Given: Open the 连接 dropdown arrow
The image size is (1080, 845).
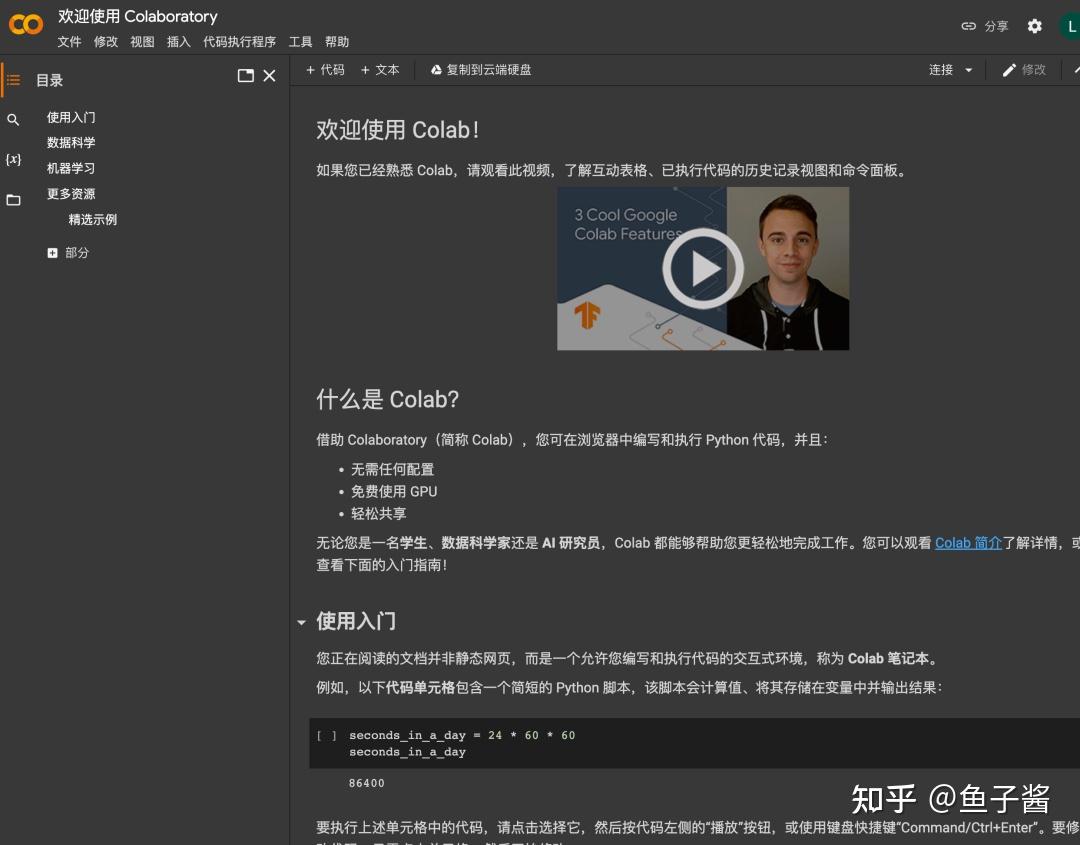Looking at the screenshot, I should click(x=968, y=70).
